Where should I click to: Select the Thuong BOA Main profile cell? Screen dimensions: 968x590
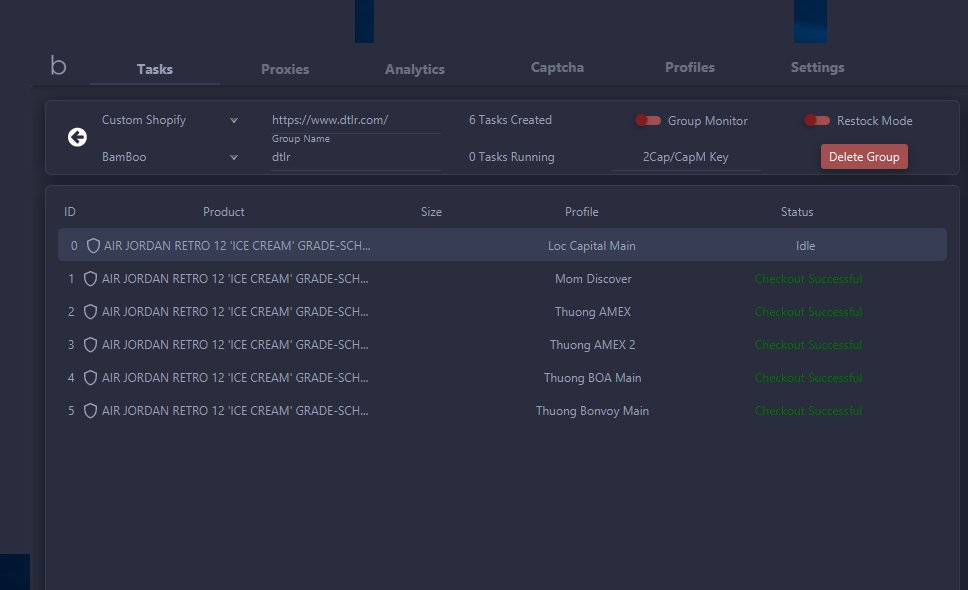tap(593, 378)
